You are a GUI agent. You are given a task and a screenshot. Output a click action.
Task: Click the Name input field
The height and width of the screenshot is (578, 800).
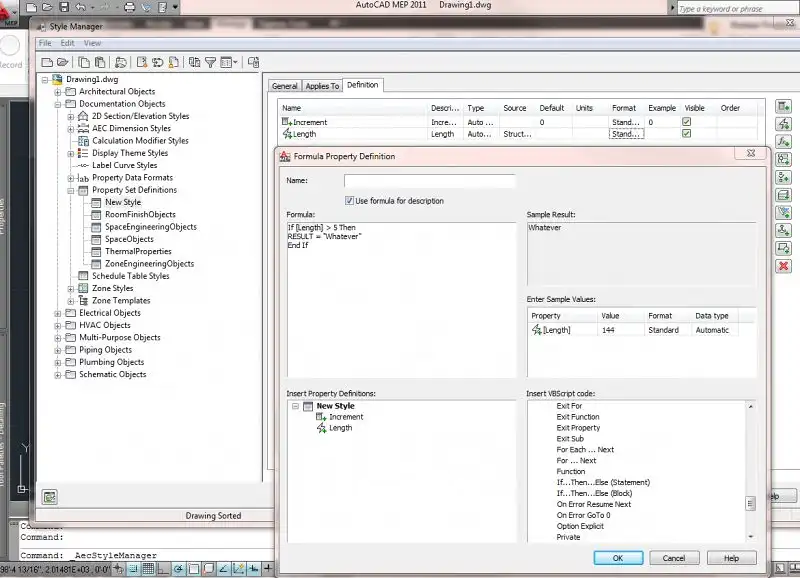point(429,181)
